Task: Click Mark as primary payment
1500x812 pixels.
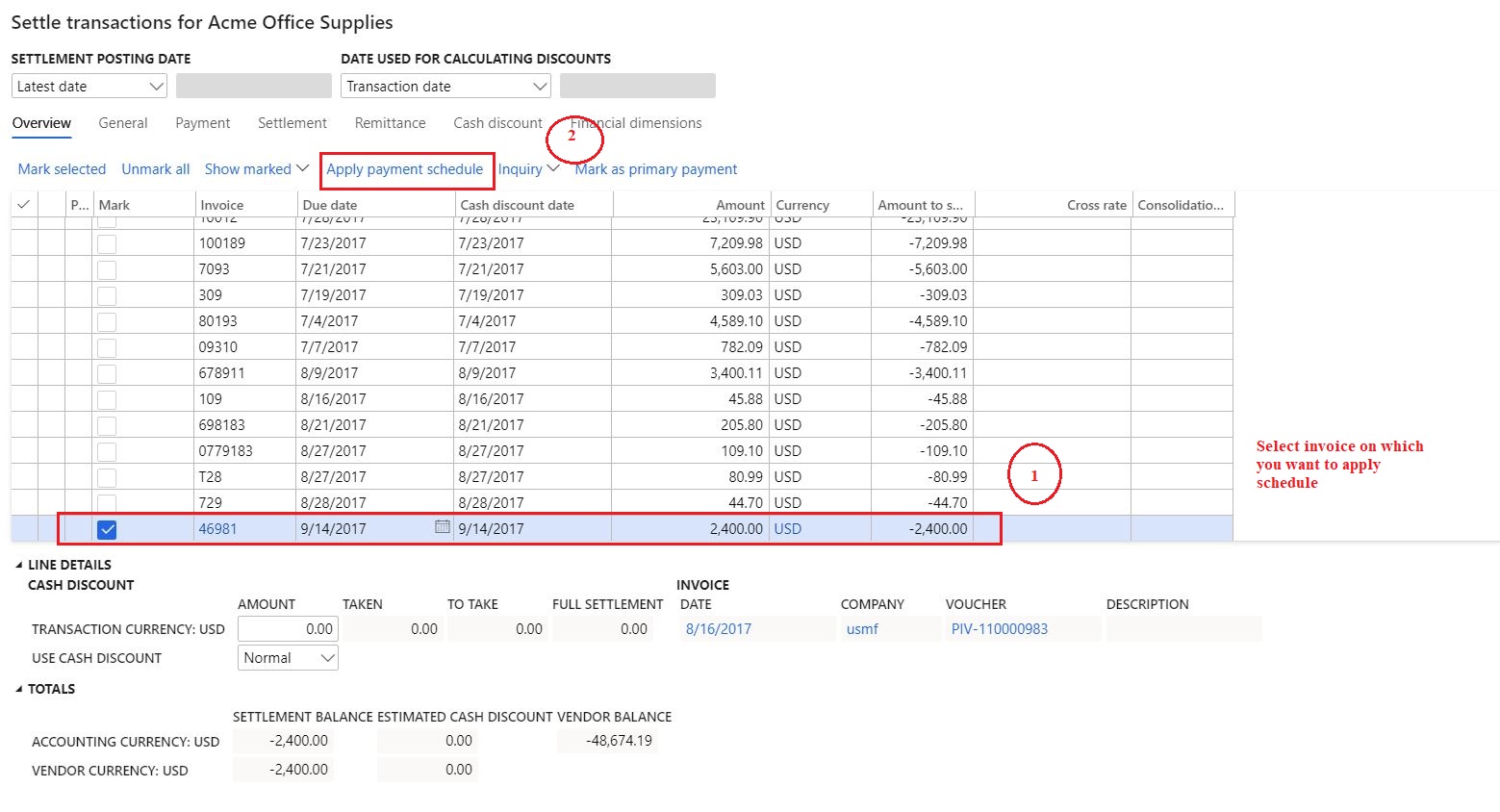Action: point(655,169)
